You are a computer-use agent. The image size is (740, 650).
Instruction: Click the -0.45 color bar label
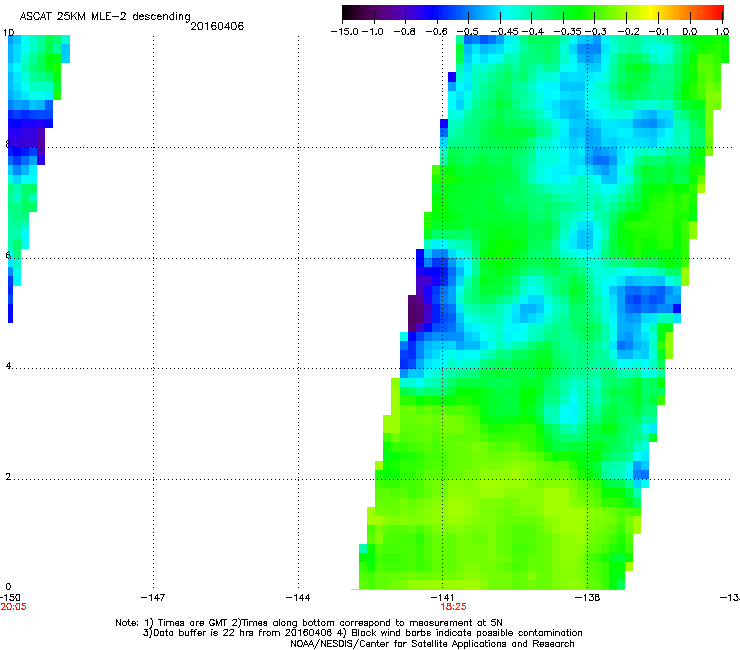pos(505,32)
